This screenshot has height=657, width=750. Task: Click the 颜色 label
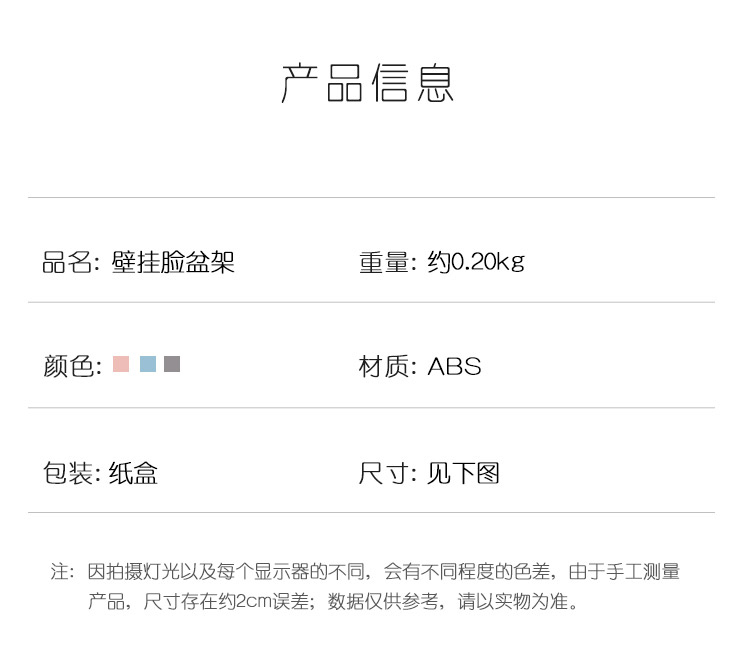pos(68,367)
